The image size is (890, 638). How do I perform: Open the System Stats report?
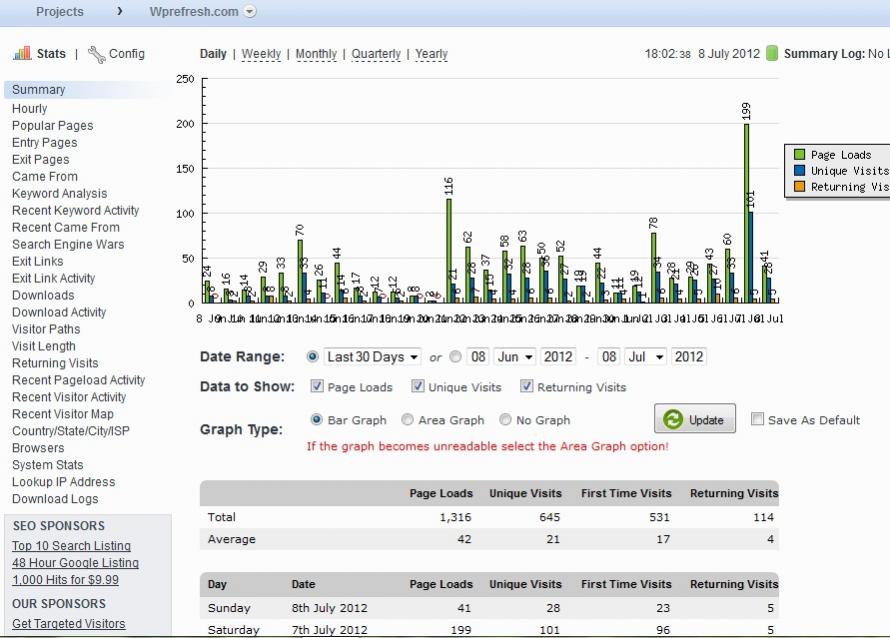click(x=48, y=465)
